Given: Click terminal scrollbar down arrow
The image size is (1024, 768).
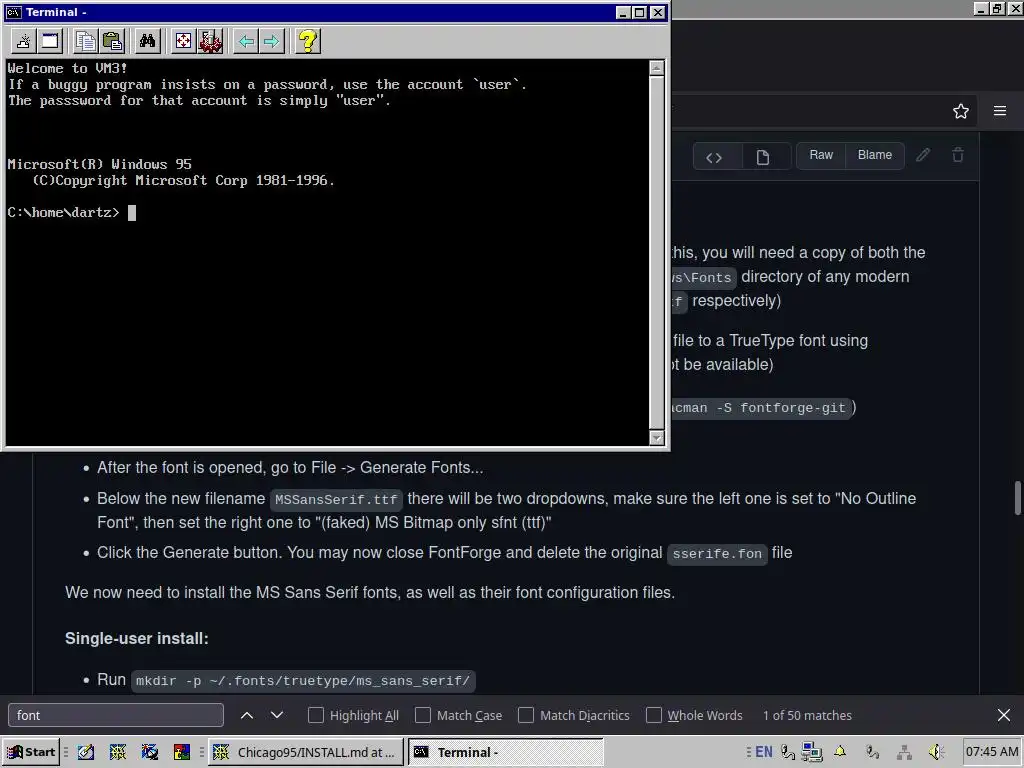Looking at the screenshot, I should point(657,438).
